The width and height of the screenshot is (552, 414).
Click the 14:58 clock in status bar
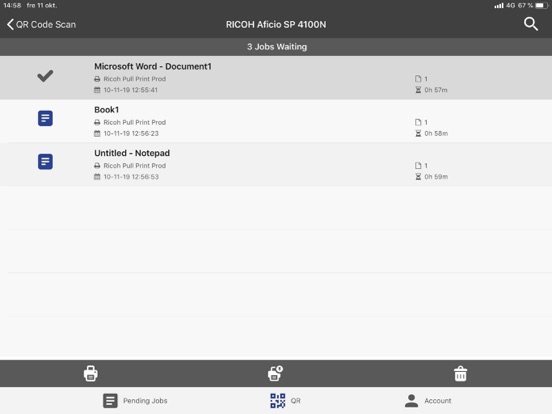coord(12,5)
